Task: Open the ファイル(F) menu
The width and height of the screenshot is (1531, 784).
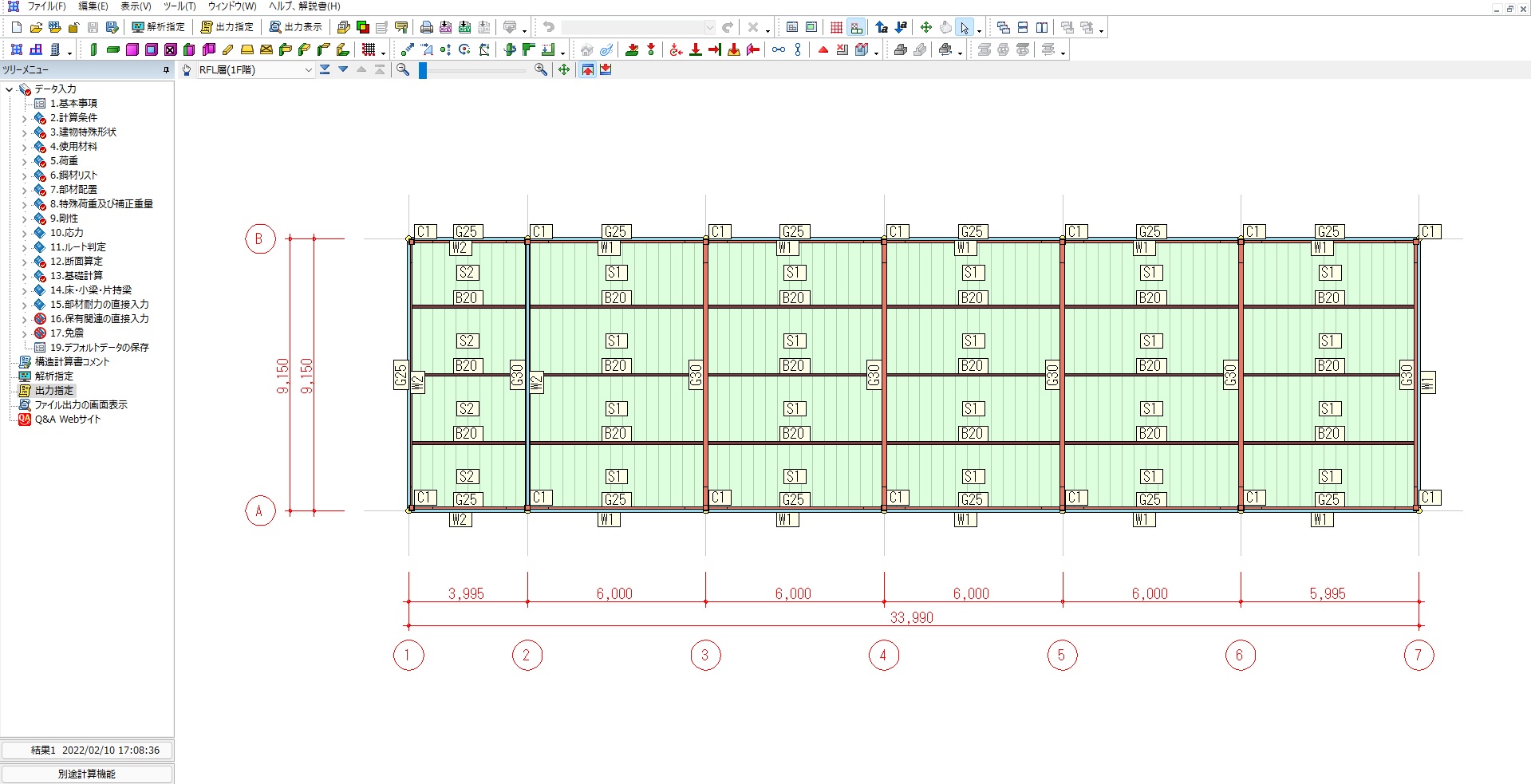Action: point(46,6)
